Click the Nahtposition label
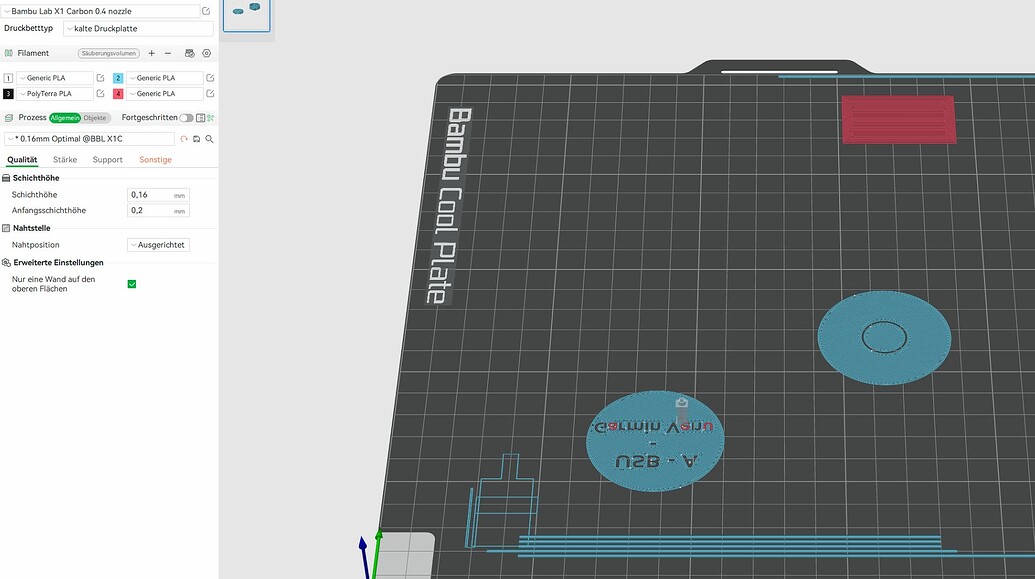 click(36, 245)
